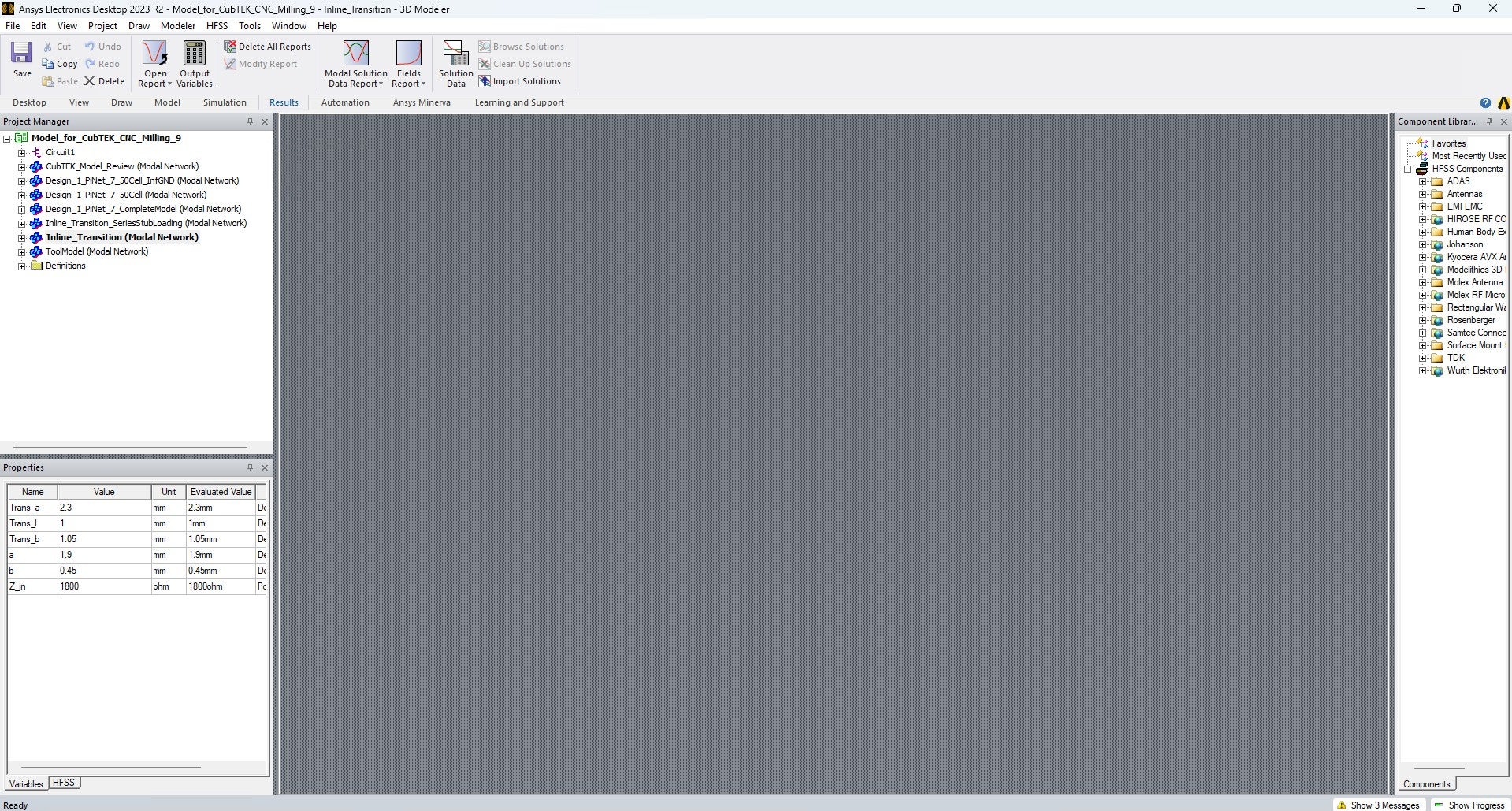Click the ToolModel HFSS design icon
Screen dimensions: 1512x811
tap(36, 251)
